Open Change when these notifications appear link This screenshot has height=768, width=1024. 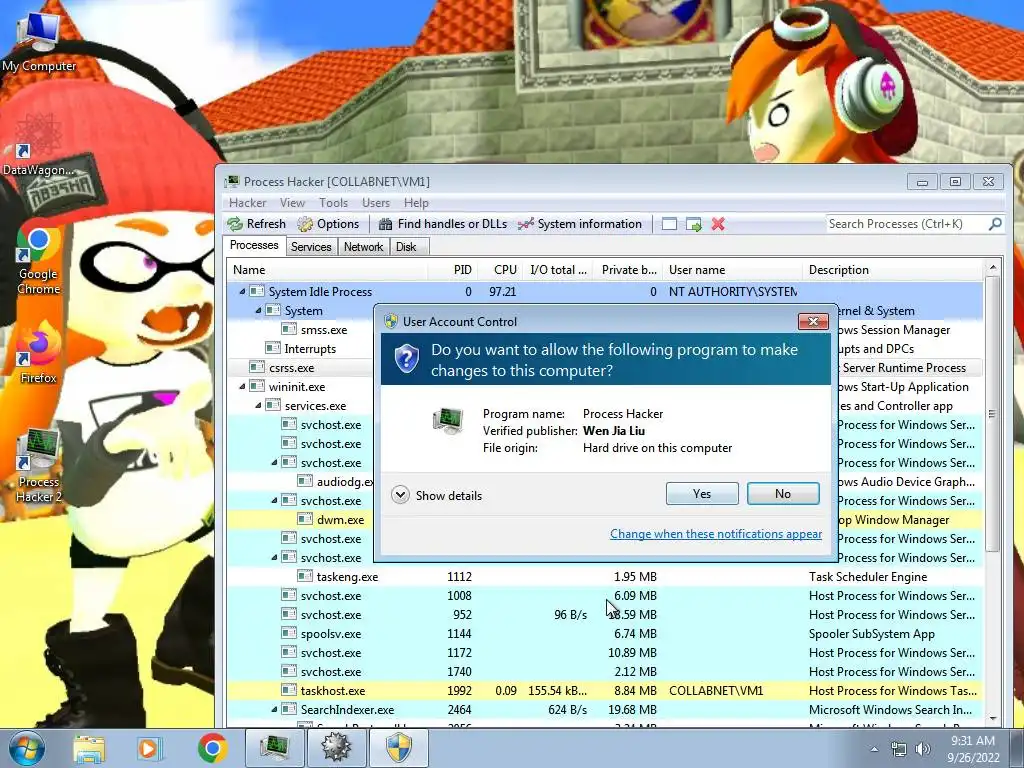716,534
